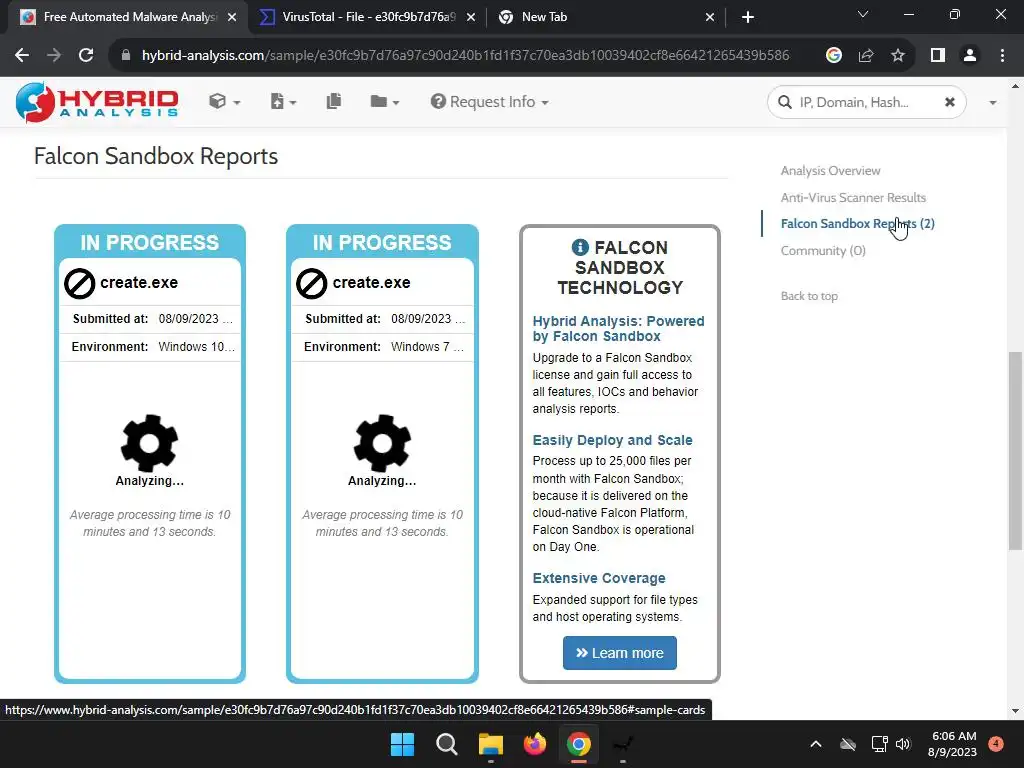Click the page vertical scrollbar thumb

[x=1015, y=451]
